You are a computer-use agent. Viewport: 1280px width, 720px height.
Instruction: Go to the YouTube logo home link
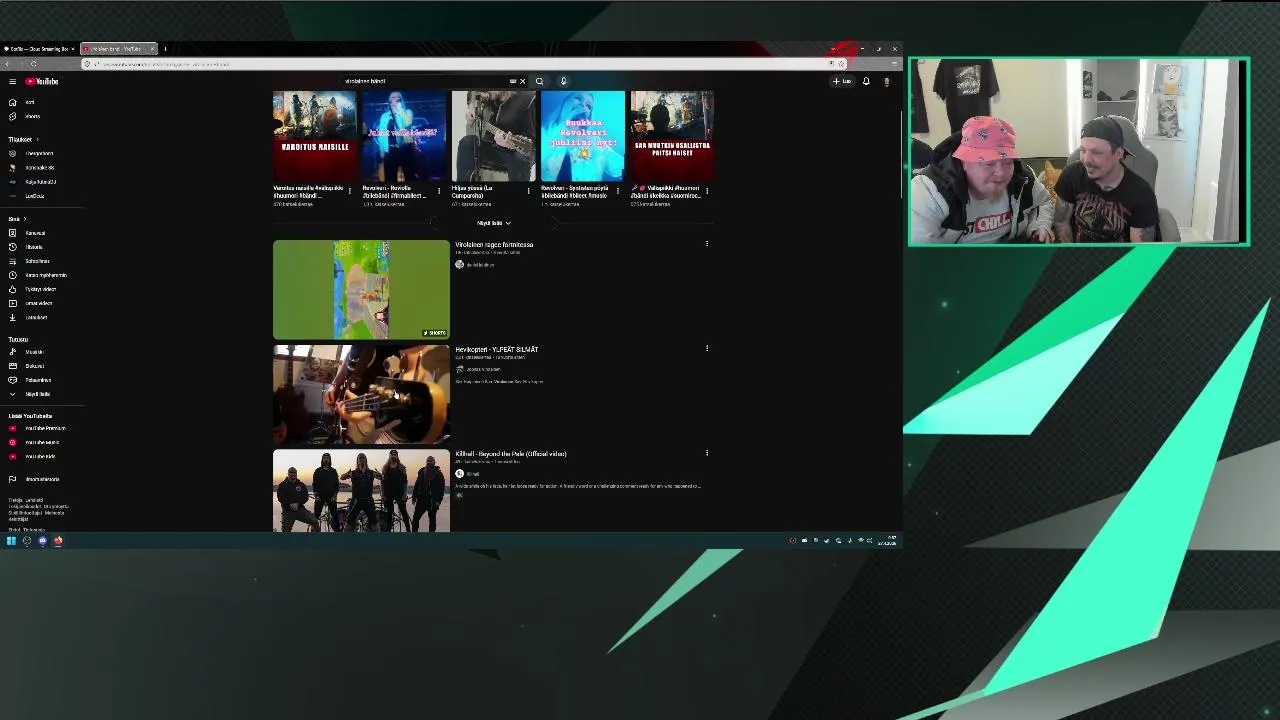point(42,81)
